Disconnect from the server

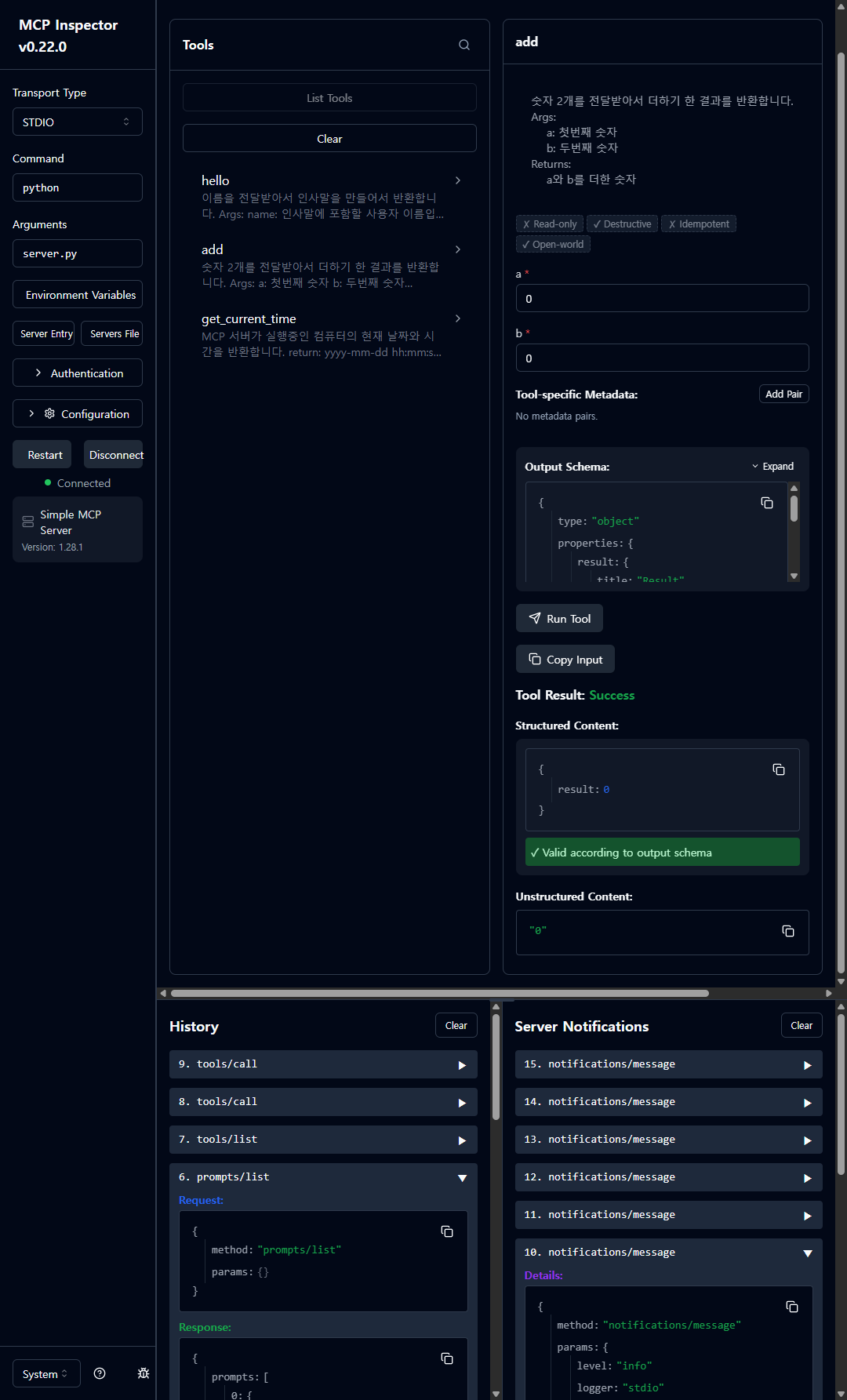[114, 454]
